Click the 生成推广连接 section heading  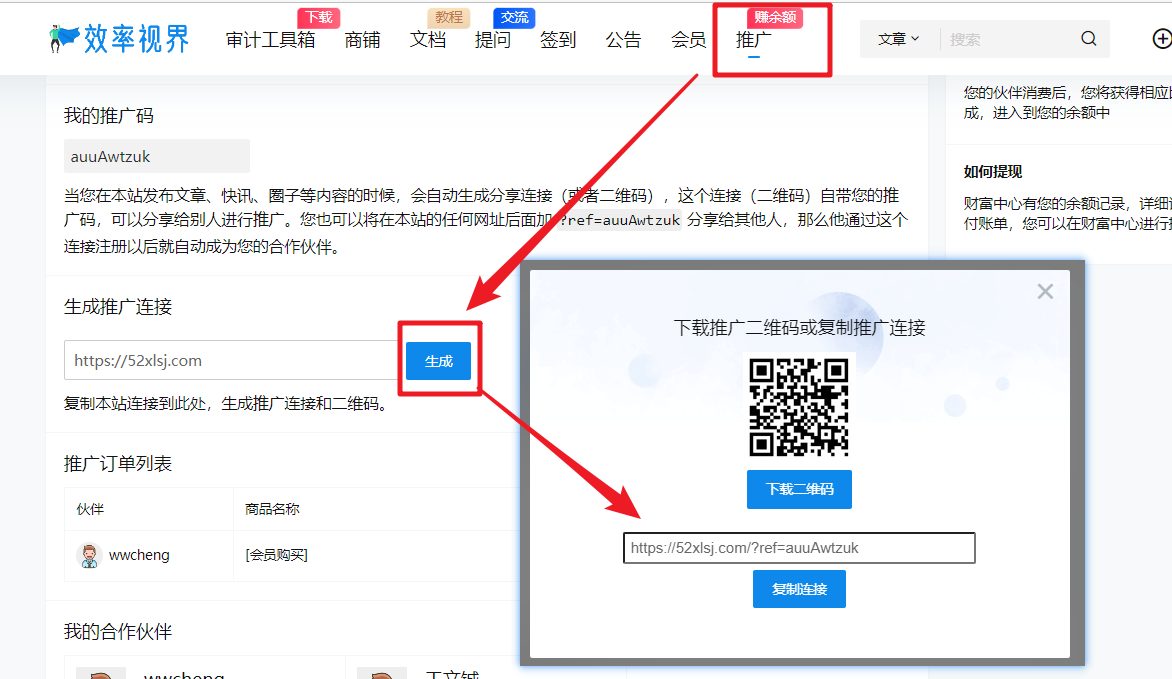pos(118,307)
